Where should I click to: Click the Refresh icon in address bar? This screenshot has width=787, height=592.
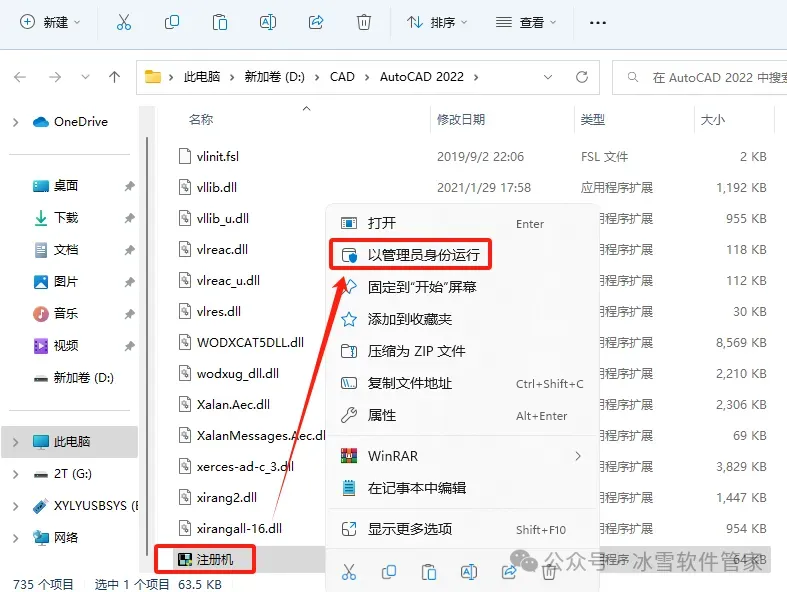[582, 77]
